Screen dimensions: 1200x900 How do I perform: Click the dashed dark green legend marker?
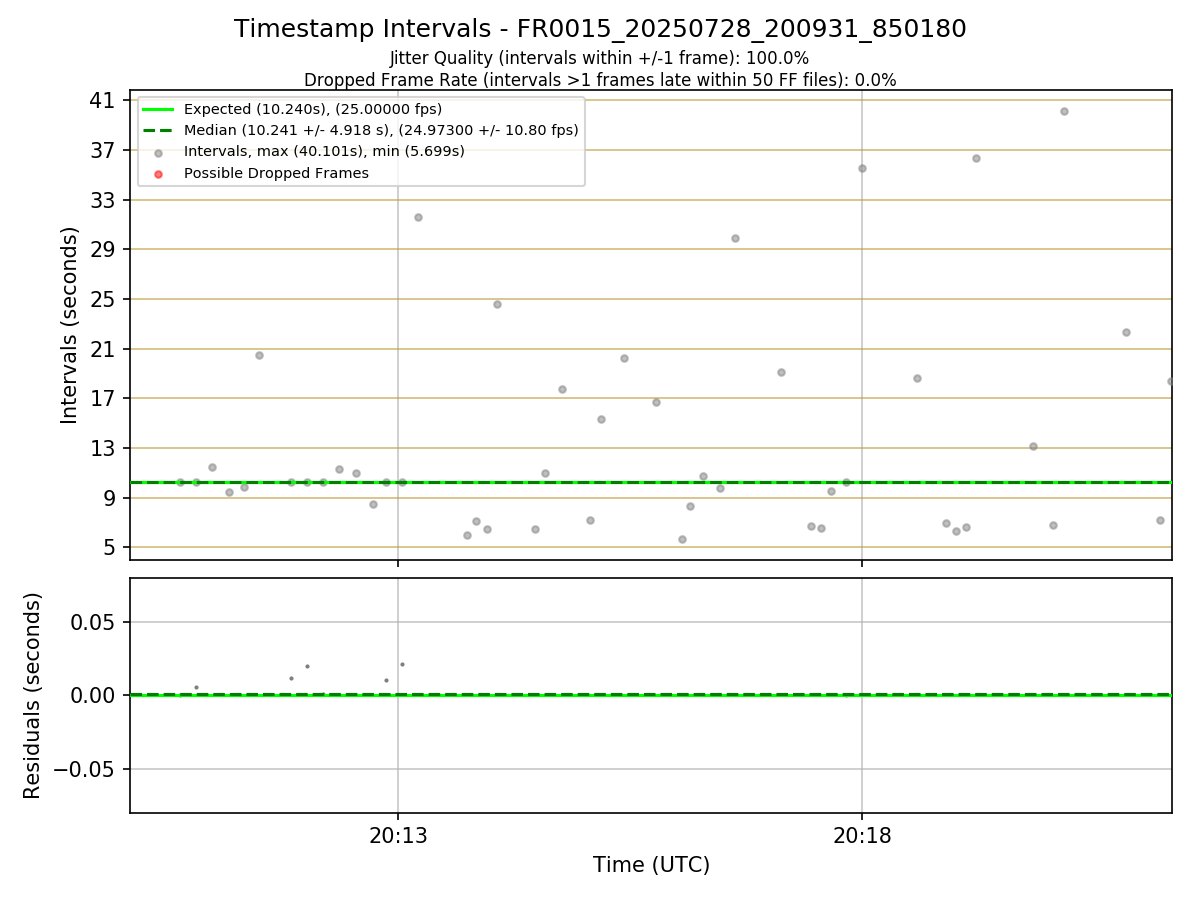point(158,130)
